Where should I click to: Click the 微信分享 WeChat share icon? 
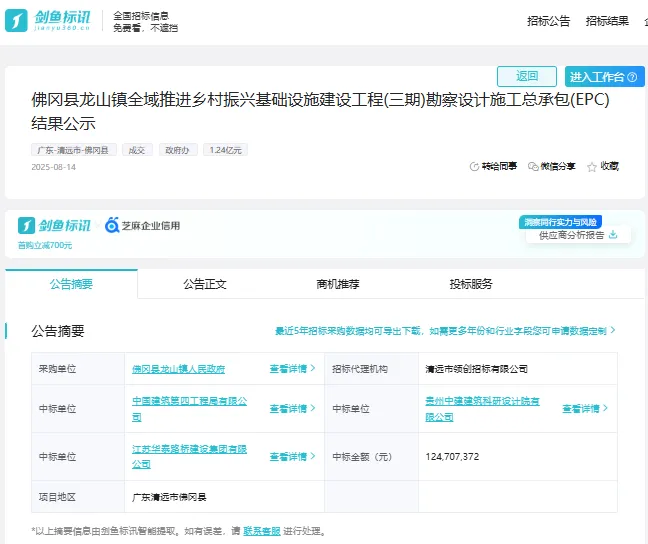[533, 166]
